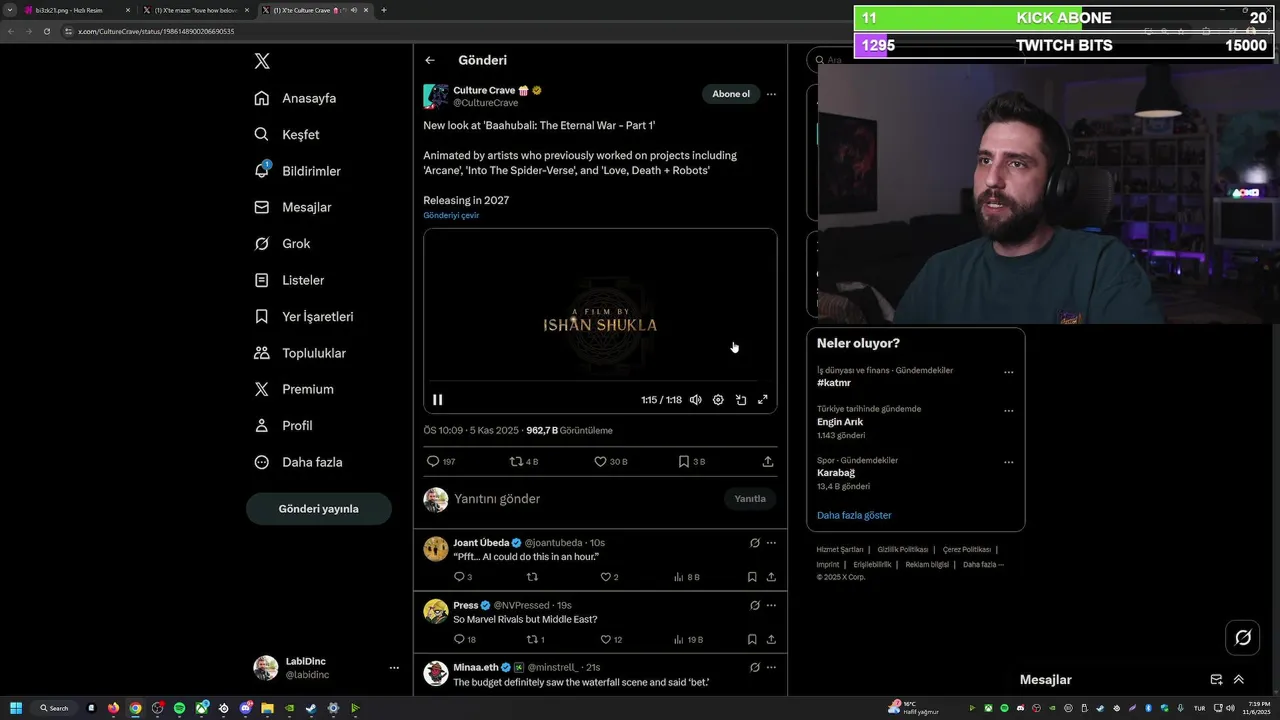Open the #katmr trending topic
This screenshot has height=720, width=1280.
coord(834,383)
